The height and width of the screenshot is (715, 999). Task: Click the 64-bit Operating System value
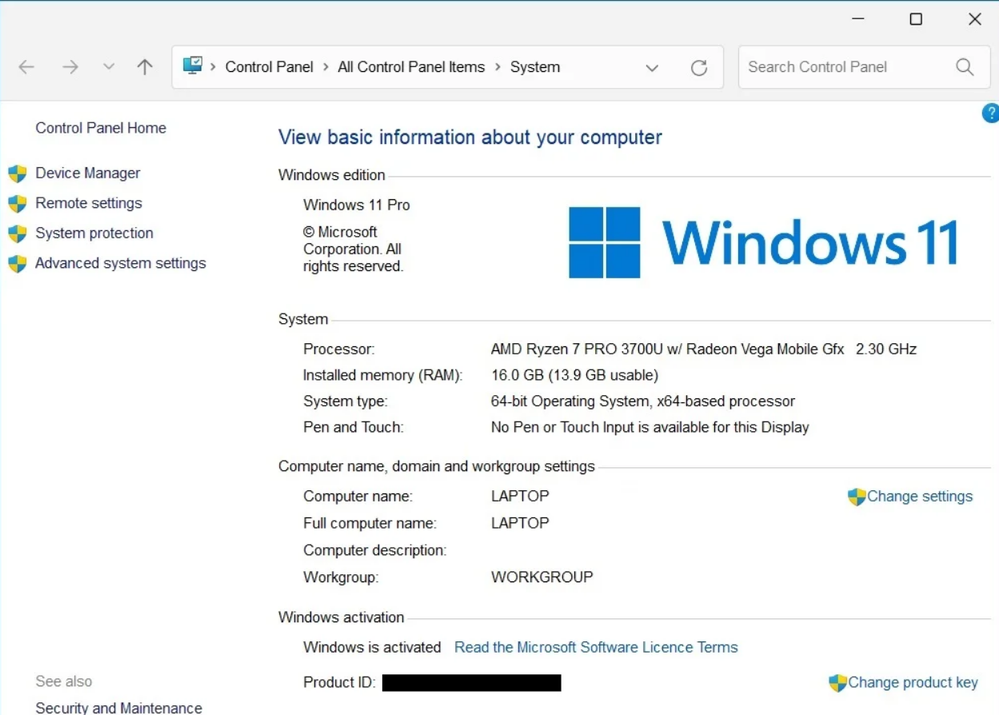pos(642,401)
